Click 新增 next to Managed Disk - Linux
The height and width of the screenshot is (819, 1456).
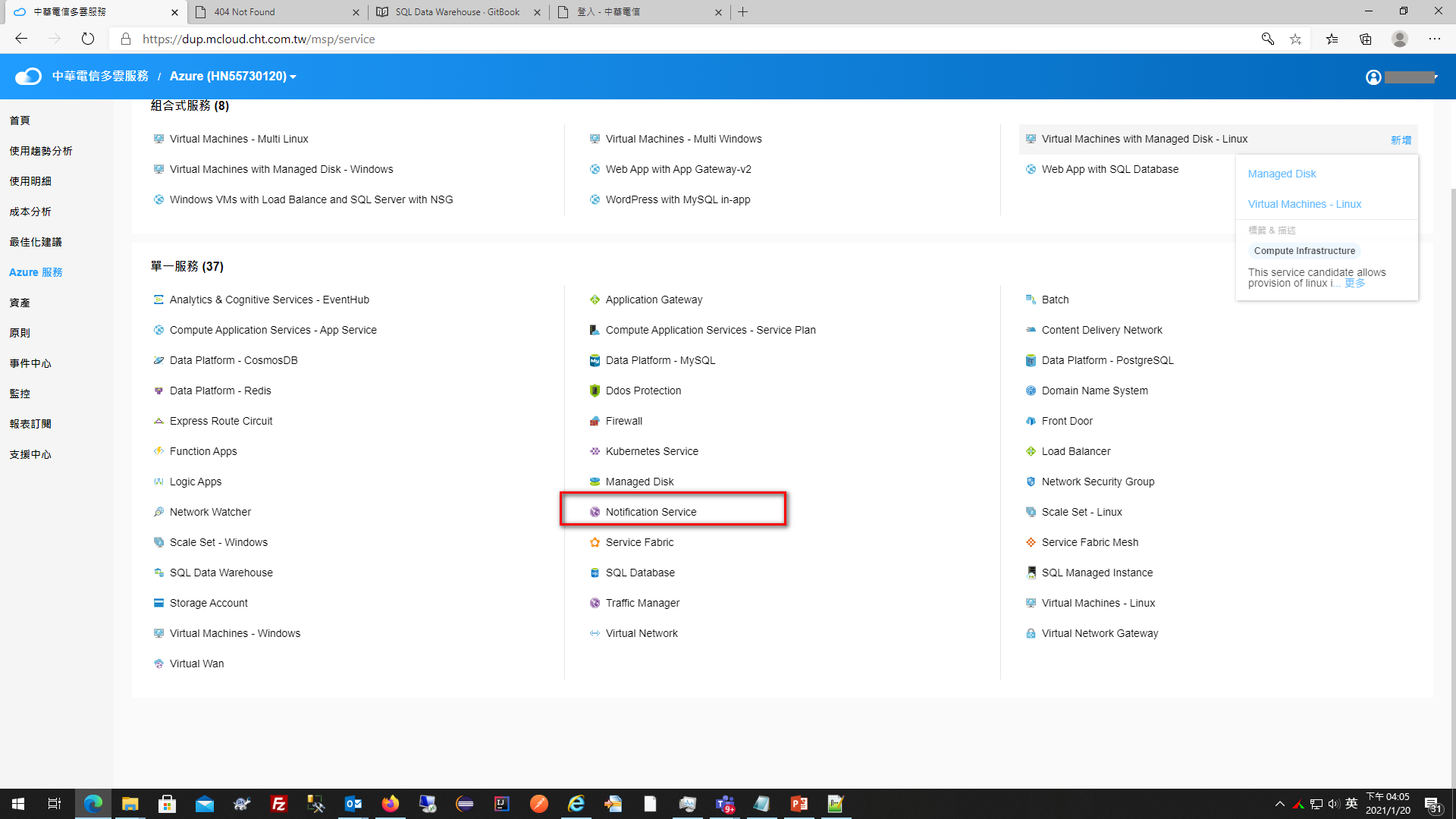pos(1401,140)
